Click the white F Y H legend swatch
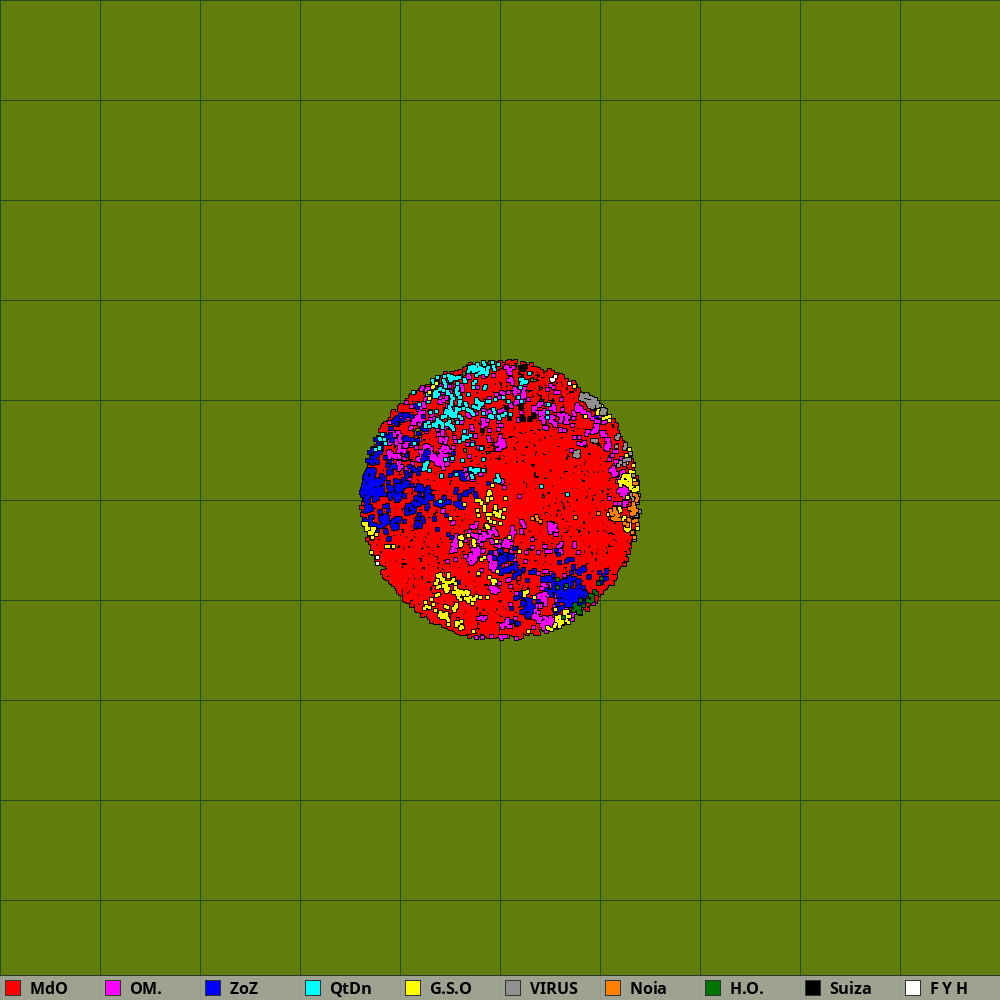1000x1000 pixels. point(913,988)
